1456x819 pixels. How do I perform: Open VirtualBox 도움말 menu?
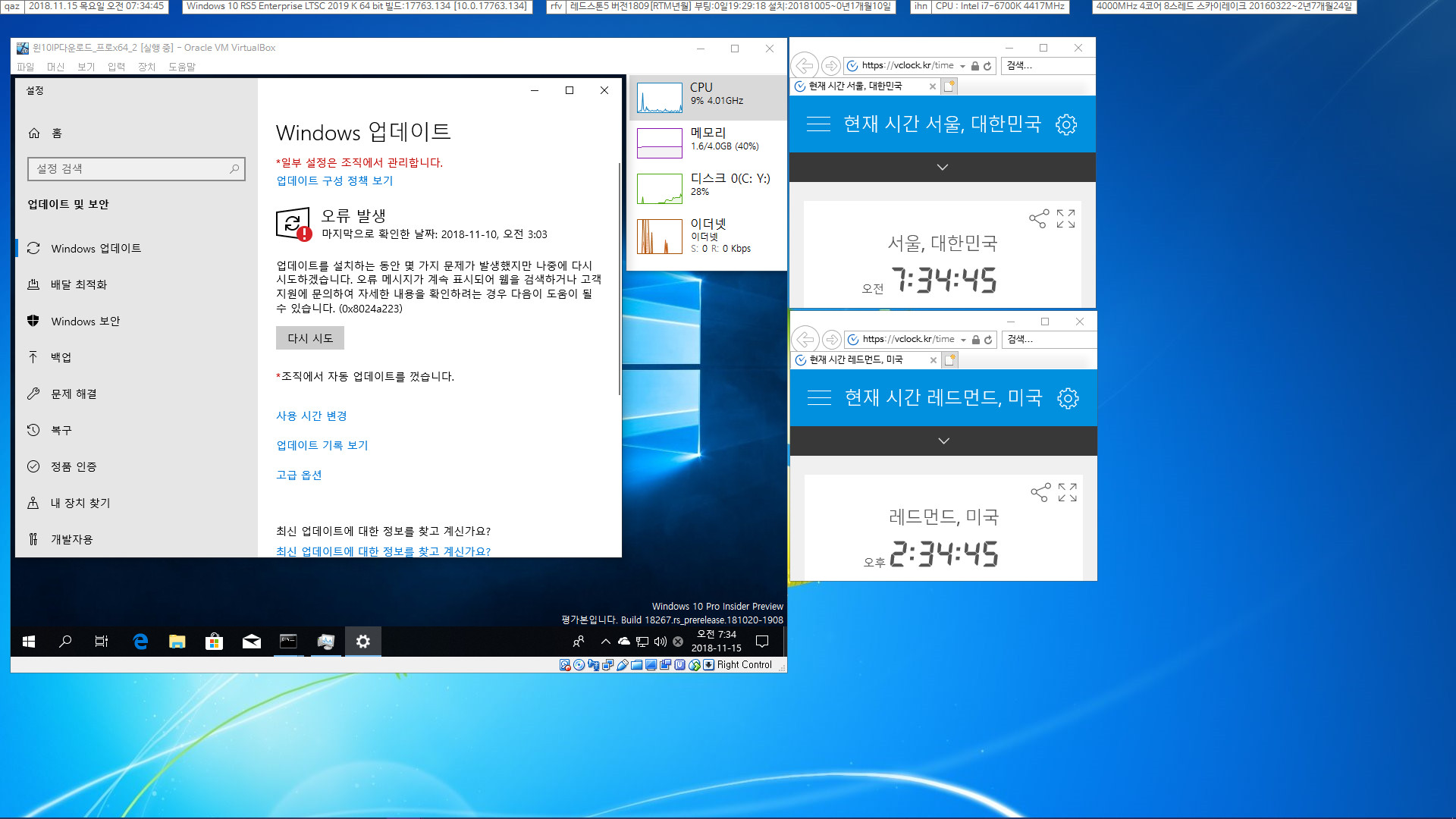point(182,67)
